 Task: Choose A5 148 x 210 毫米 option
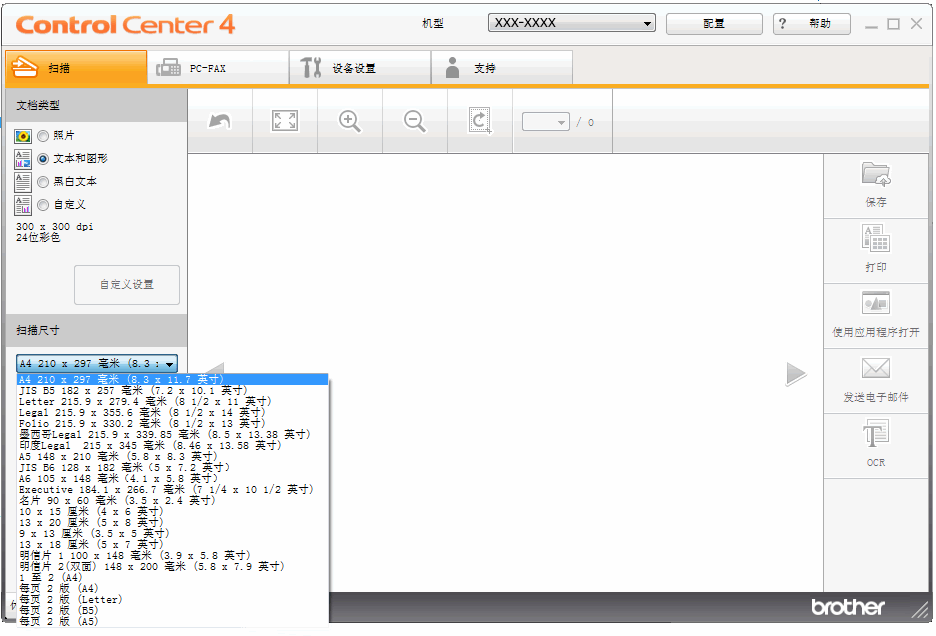(173, 457)
